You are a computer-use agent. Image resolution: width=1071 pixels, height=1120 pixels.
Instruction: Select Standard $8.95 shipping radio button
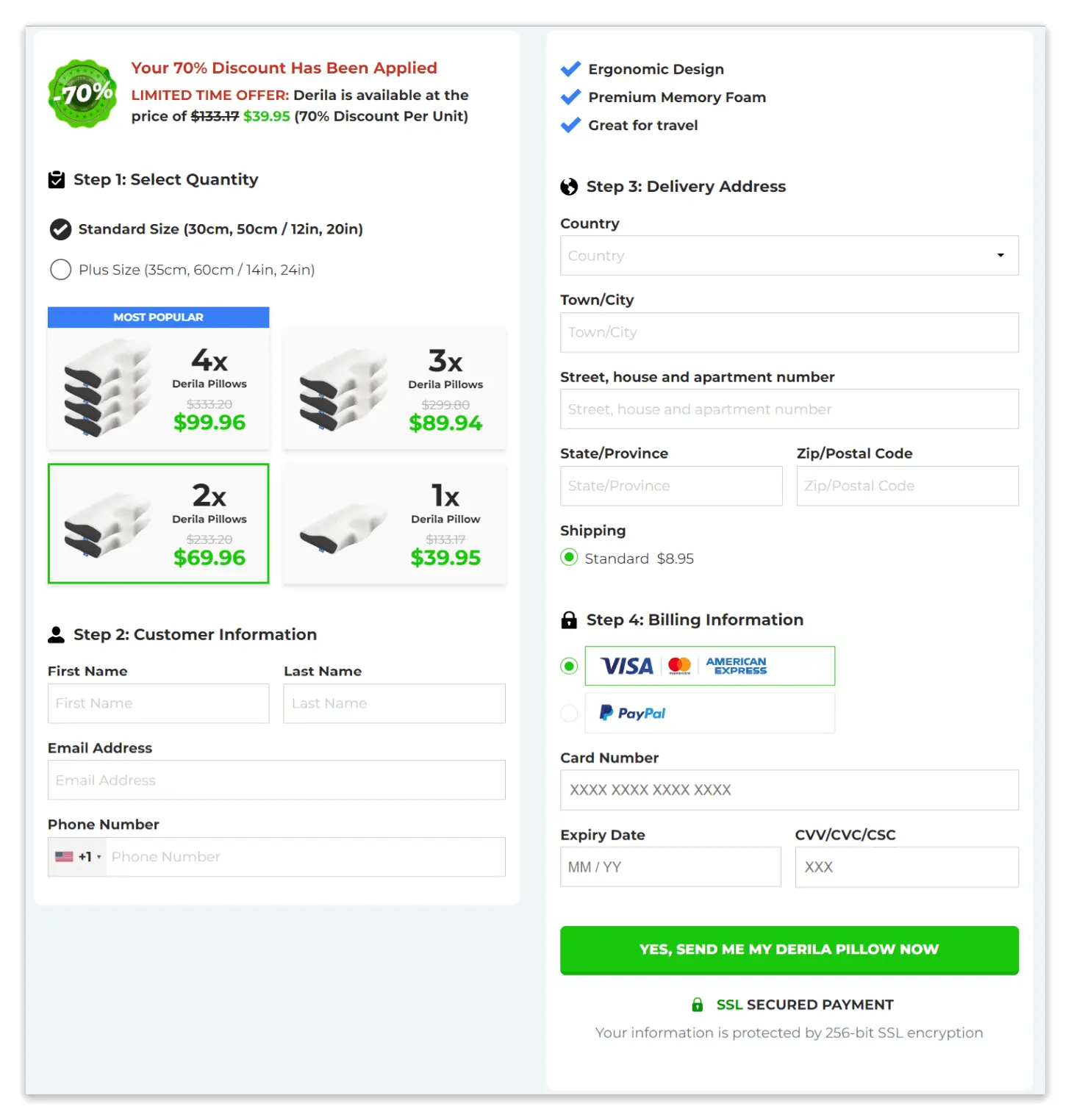pyautogui.click(x=569, y=558)
